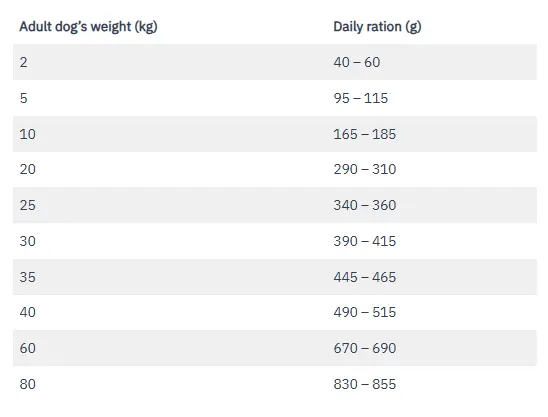Viewport: 548px width, 417px height.
Task: Click the 445 – 465 ration value
Action: point(365,277)
